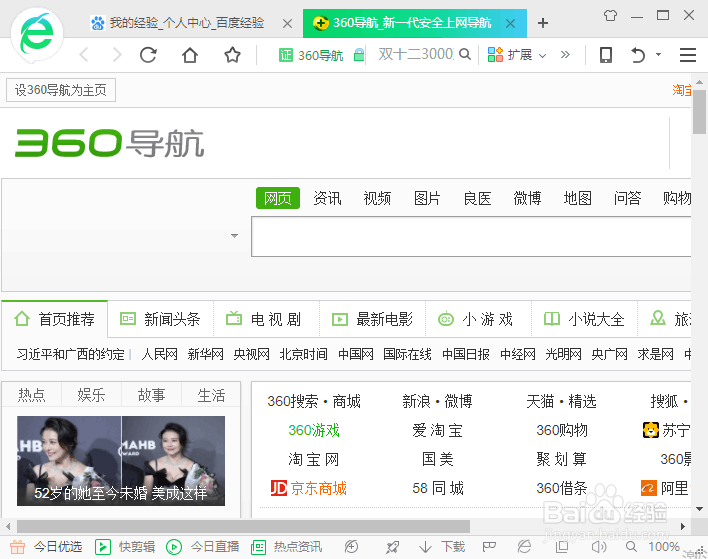Click the undo closed tab icon
Screen dimensions: 708x559
point(638,55)
